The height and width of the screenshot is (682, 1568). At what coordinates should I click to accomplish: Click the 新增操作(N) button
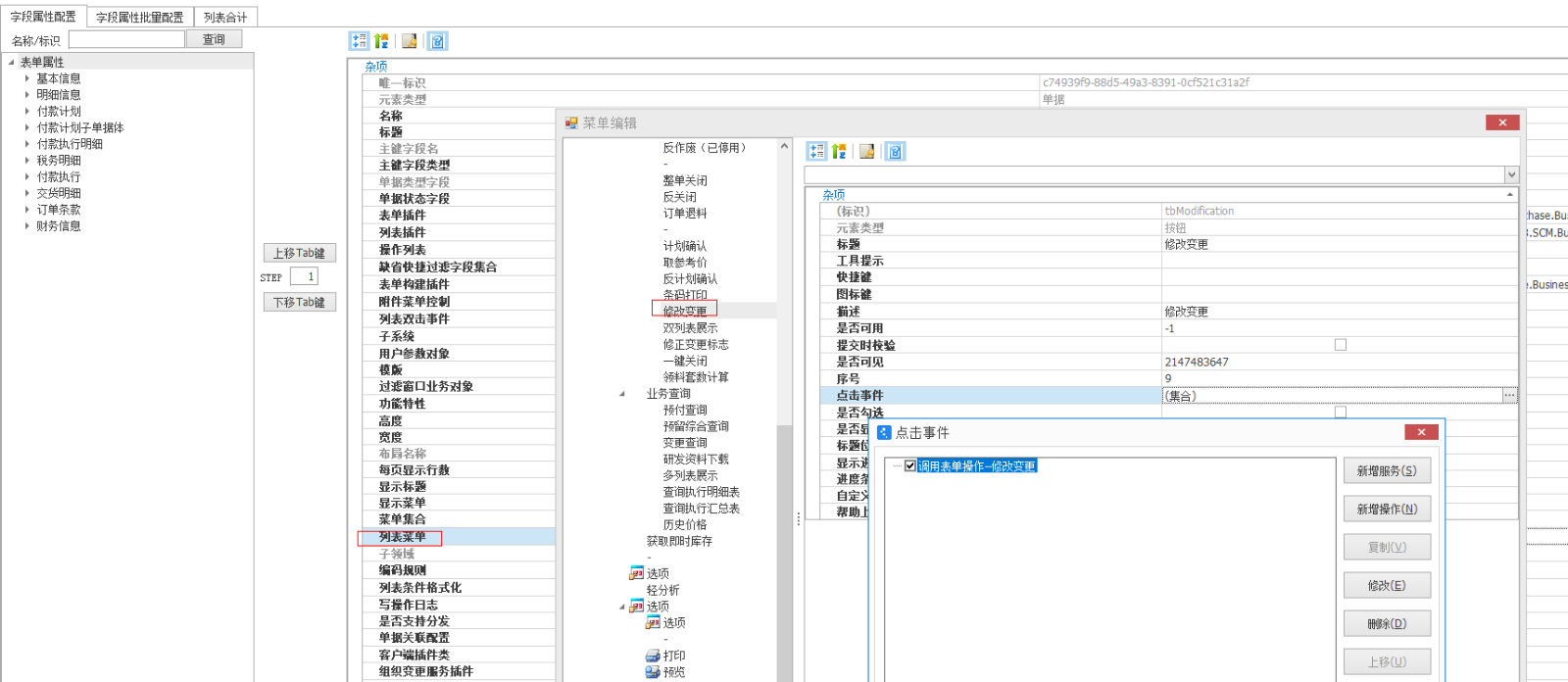[x=1387, y=510]
